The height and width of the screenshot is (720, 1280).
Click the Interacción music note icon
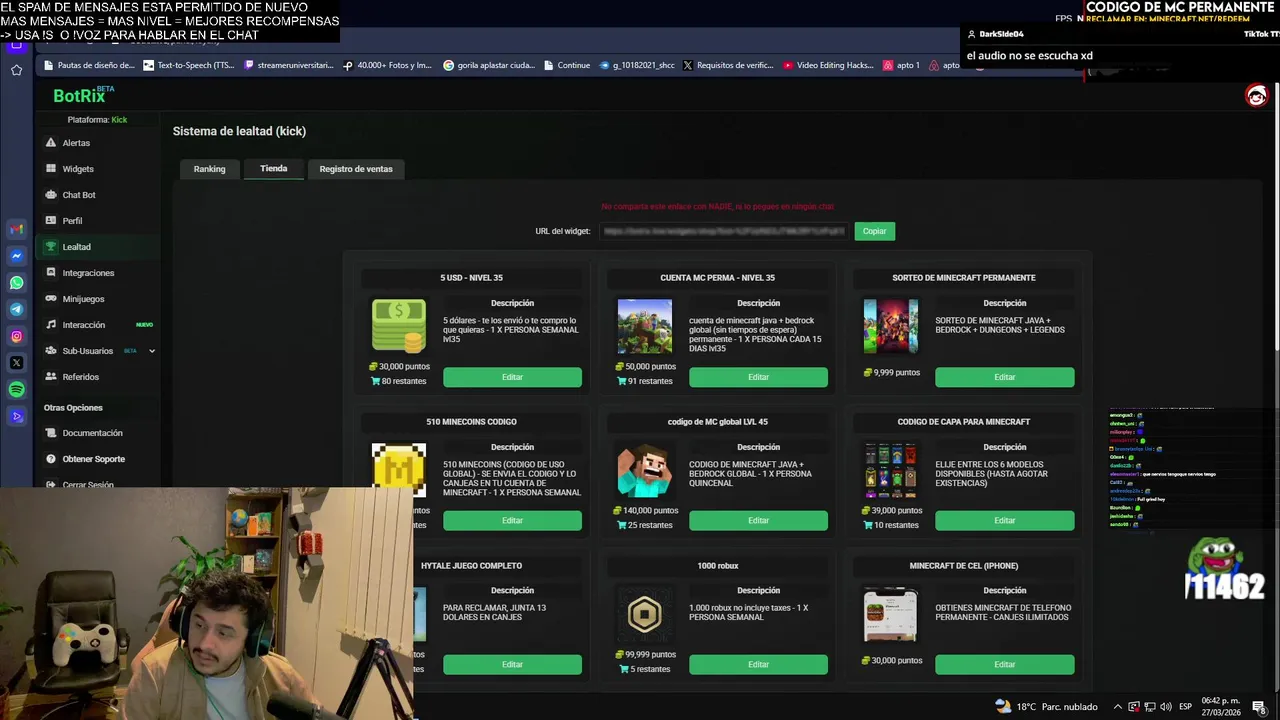[51, 325]
